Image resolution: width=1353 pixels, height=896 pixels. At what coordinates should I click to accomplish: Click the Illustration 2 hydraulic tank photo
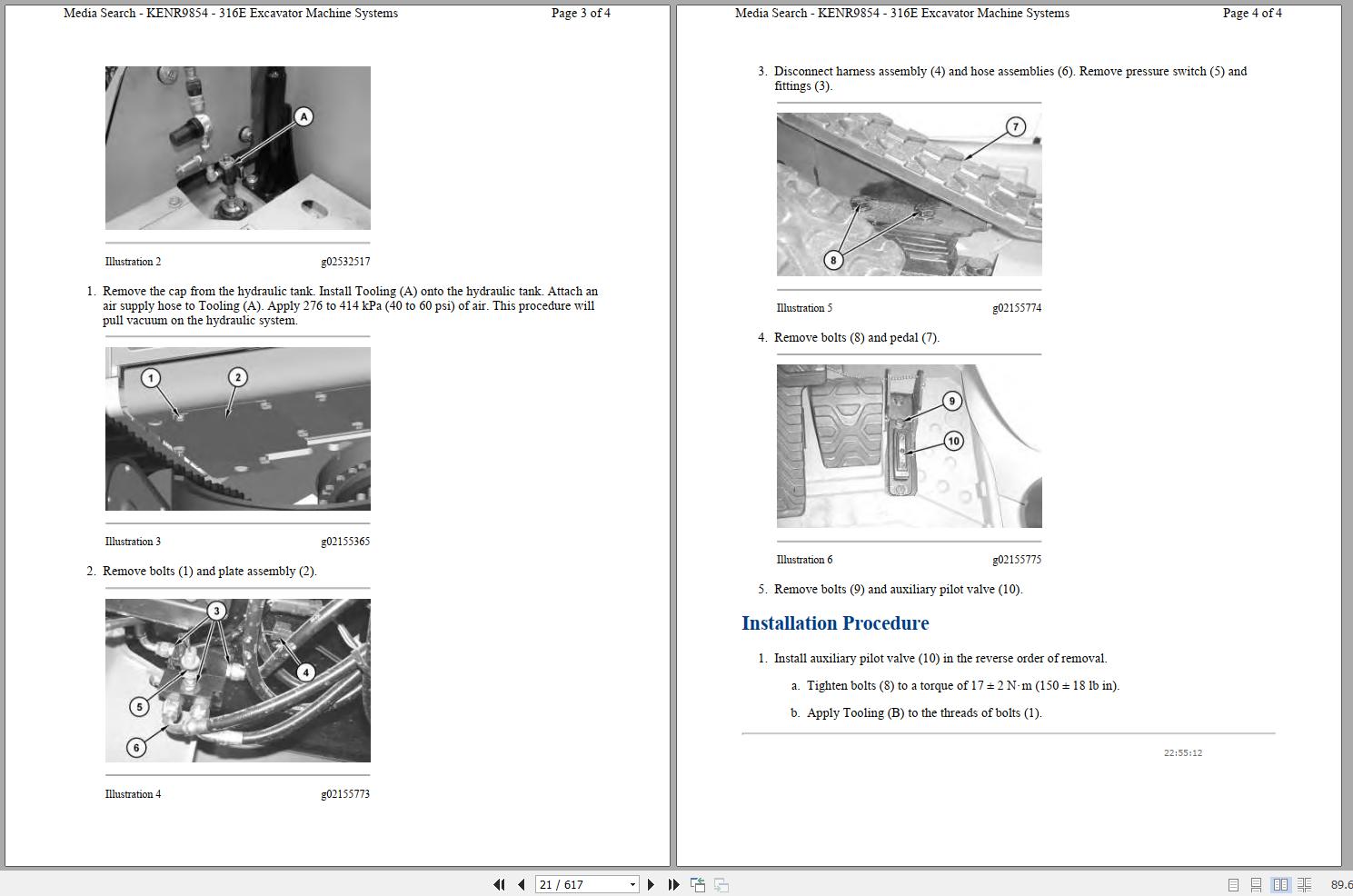click(238, 148)
